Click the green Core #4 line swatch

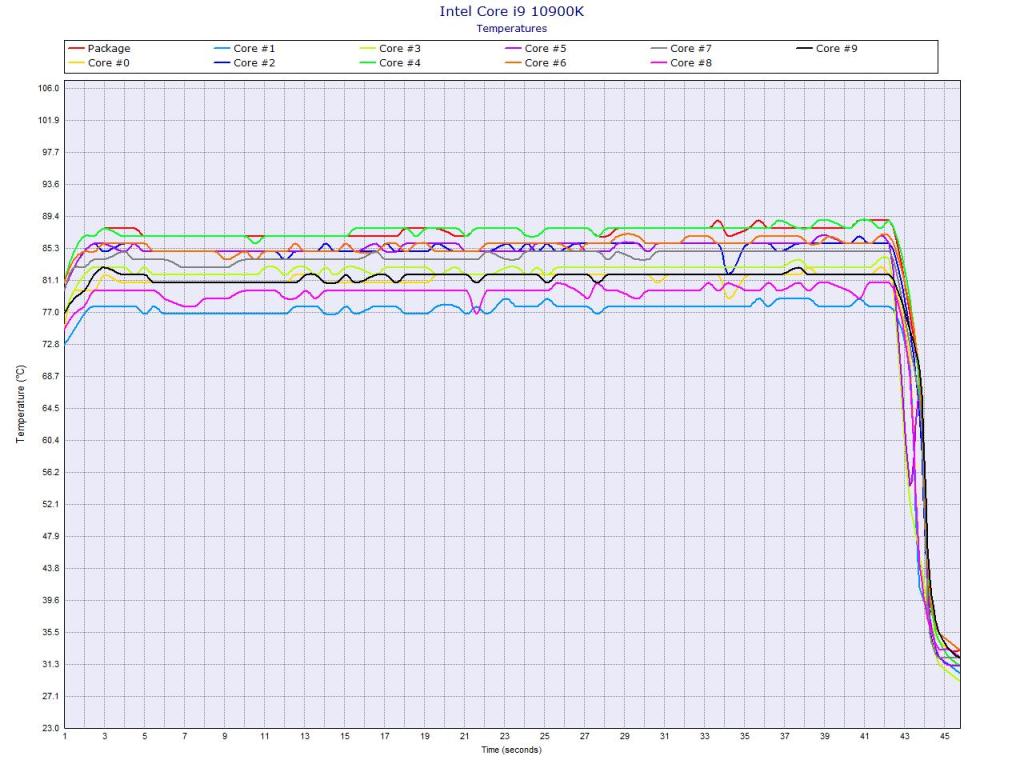[x=367, y=63]
